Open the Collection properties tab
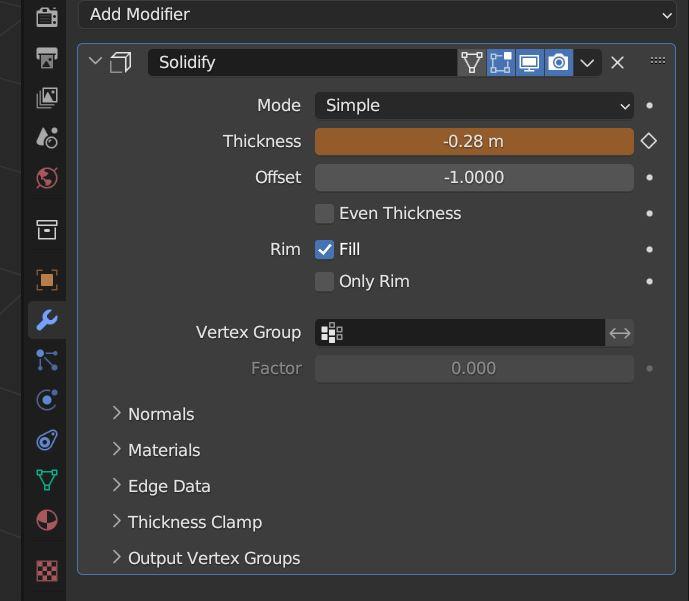 (x=47, y=230)
